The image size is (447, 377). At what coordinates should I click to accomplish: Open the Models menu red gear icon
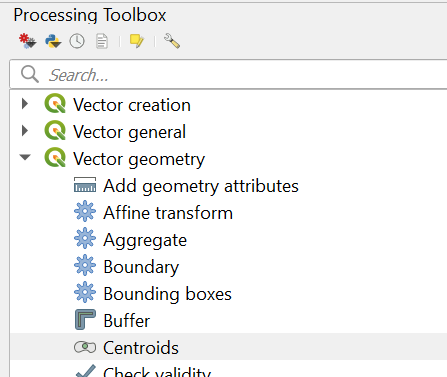[27, 41]
